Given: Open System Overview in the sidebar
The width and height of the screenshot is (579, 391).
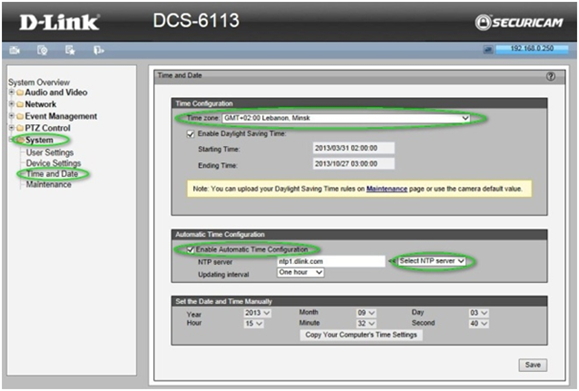Looking at the screenshot, I should pos(39,82).
